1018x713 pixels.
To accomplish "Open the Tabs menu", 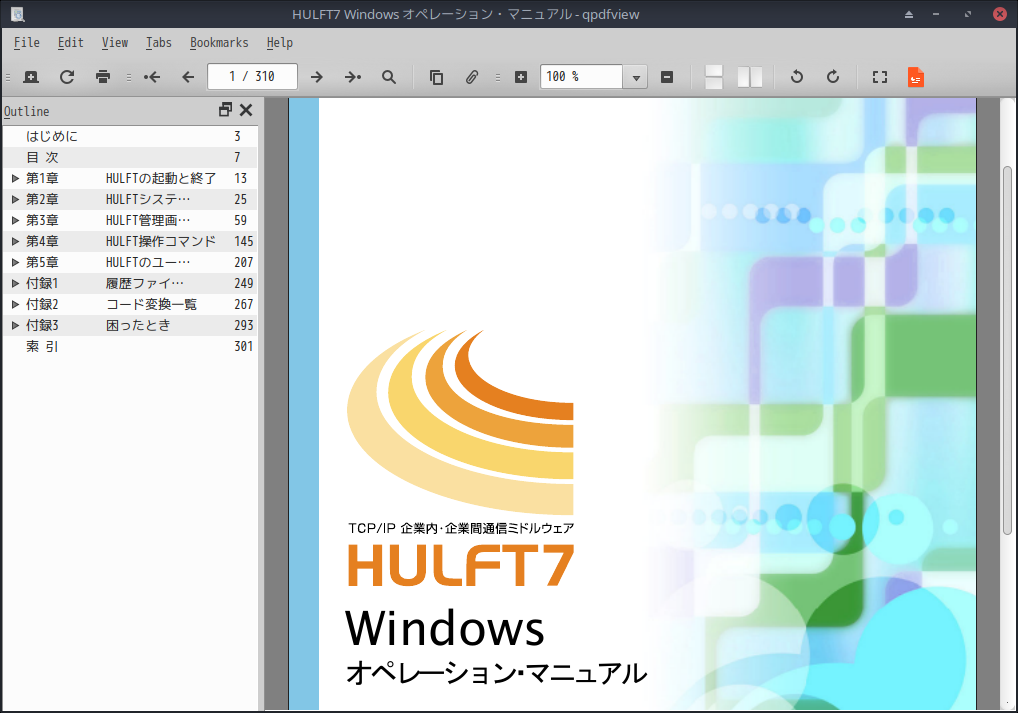I will coord(158,43).
